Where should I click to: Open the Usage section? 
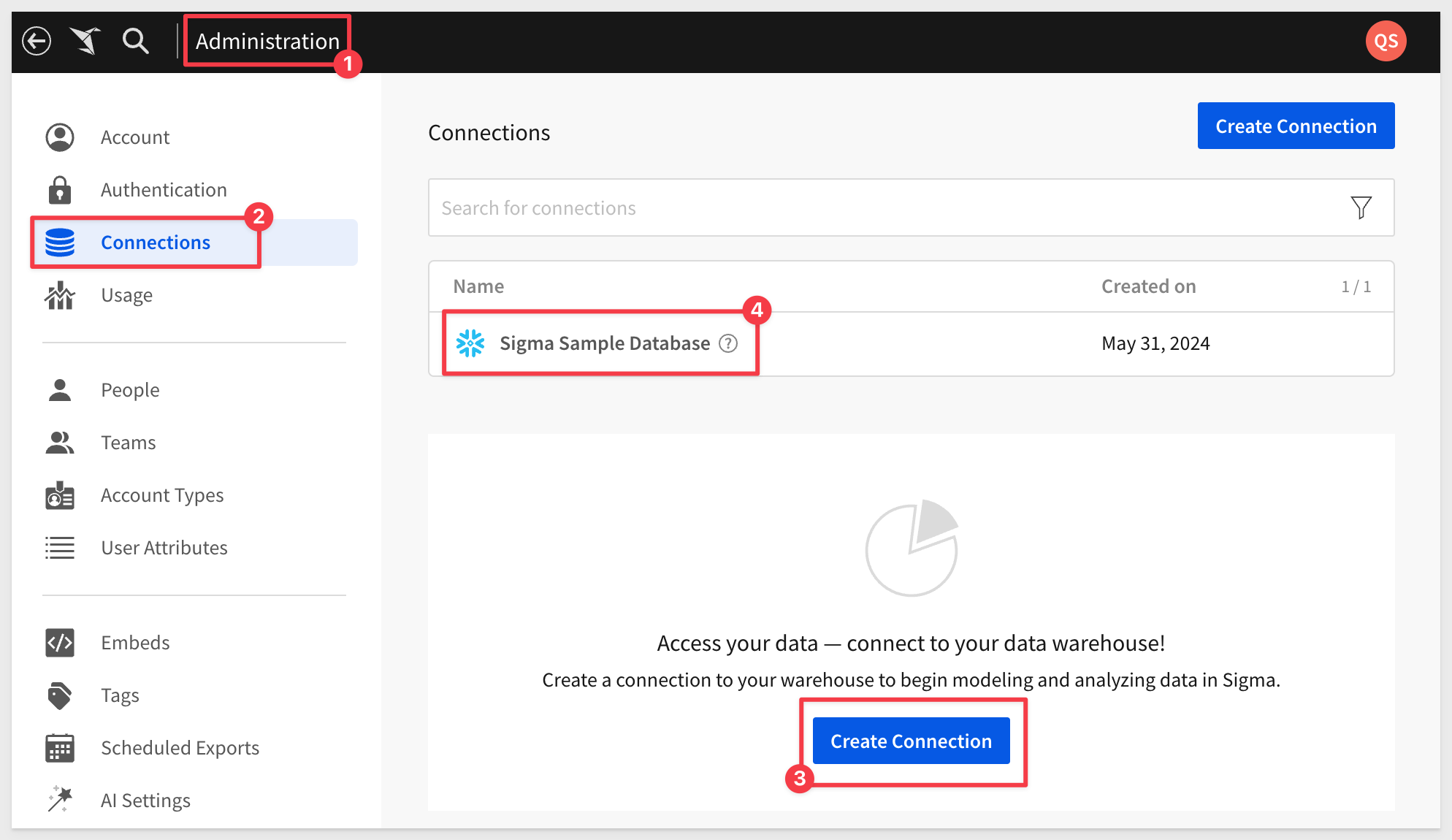coord(127,295)
